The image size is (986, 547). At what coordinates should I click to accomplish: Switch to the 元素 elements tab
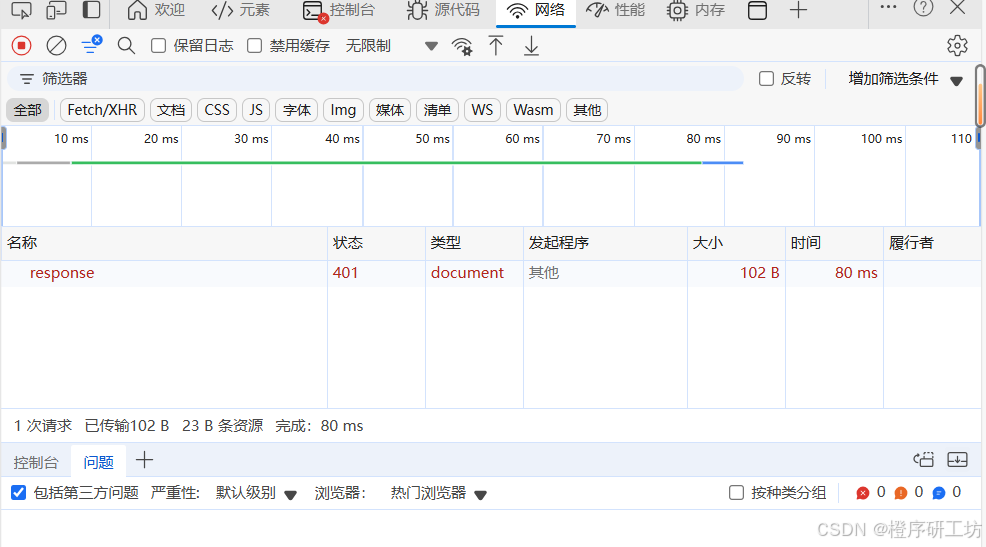(x=241, y=10)
